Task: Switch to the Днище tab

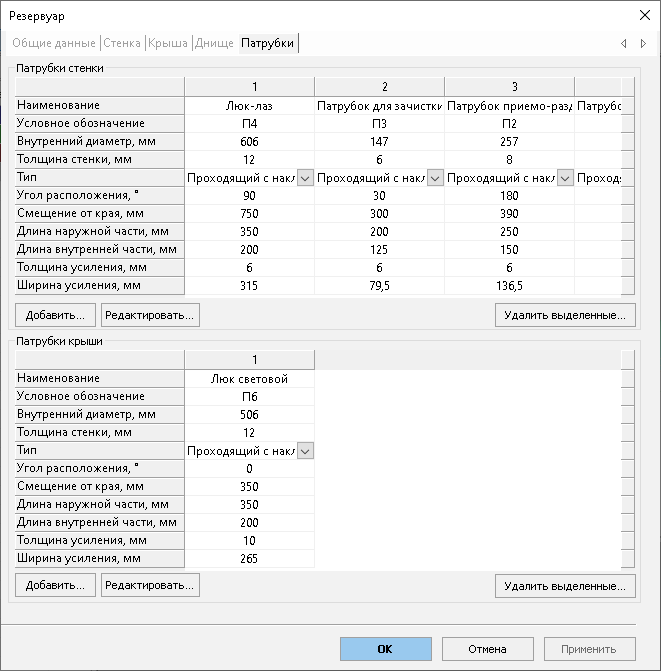Action: pyautogui.click(x=214, y=43)
